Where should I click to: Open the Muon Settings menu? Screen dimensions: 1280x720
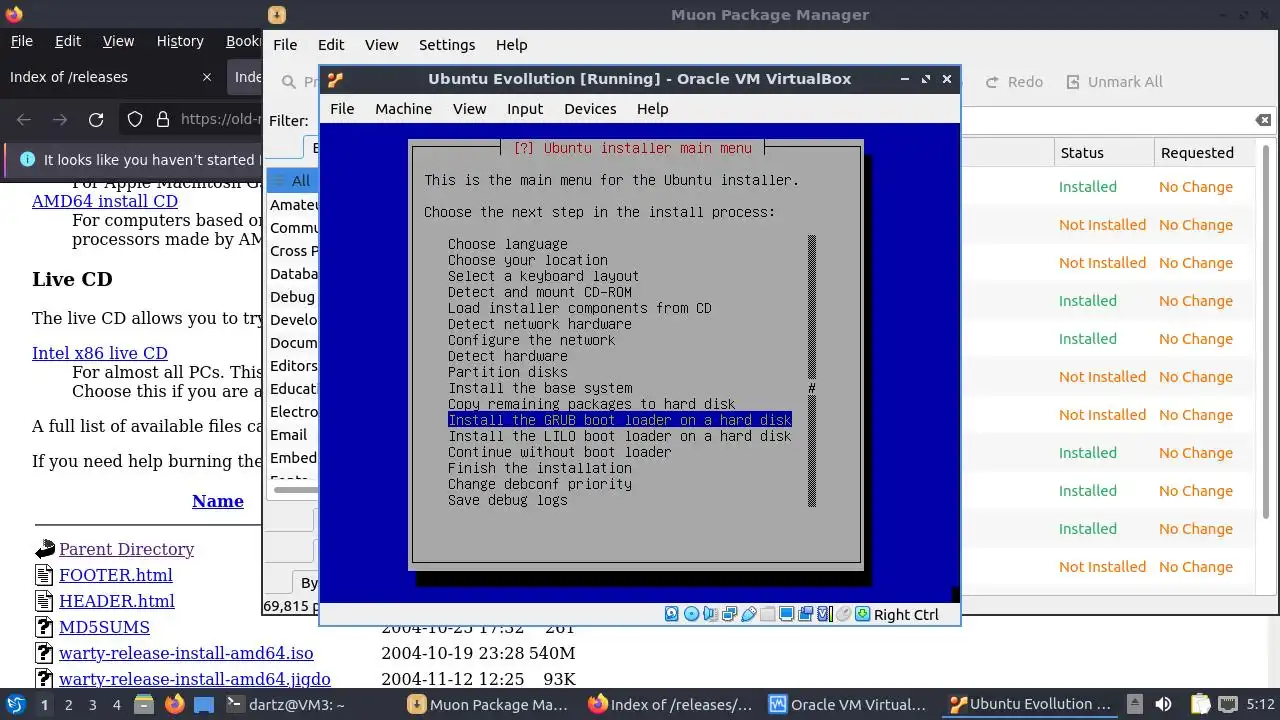[446, 44]
